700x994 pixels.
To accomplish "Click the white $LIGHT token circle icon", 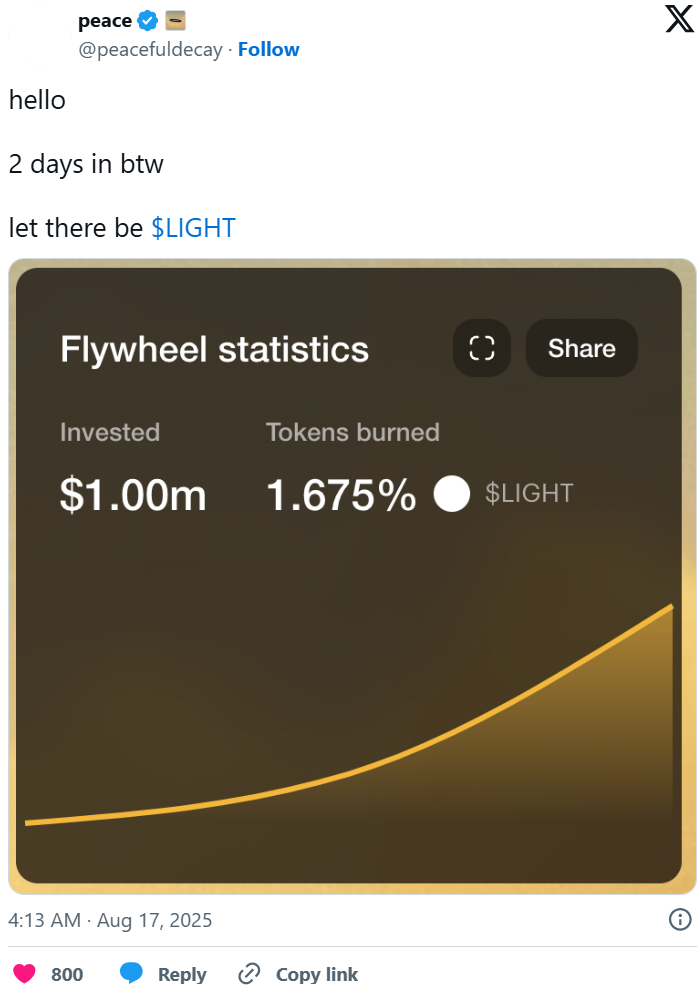I will (452, 494).
